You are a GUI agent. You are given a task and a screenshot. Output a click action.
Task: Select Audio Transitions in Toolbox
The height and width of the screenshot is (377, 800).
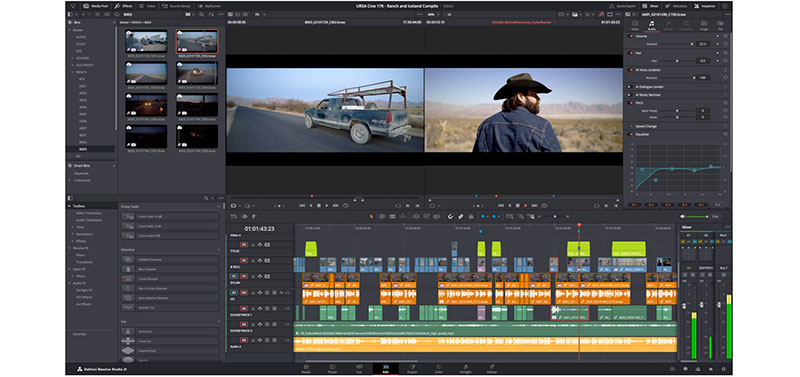pos(88,220)
